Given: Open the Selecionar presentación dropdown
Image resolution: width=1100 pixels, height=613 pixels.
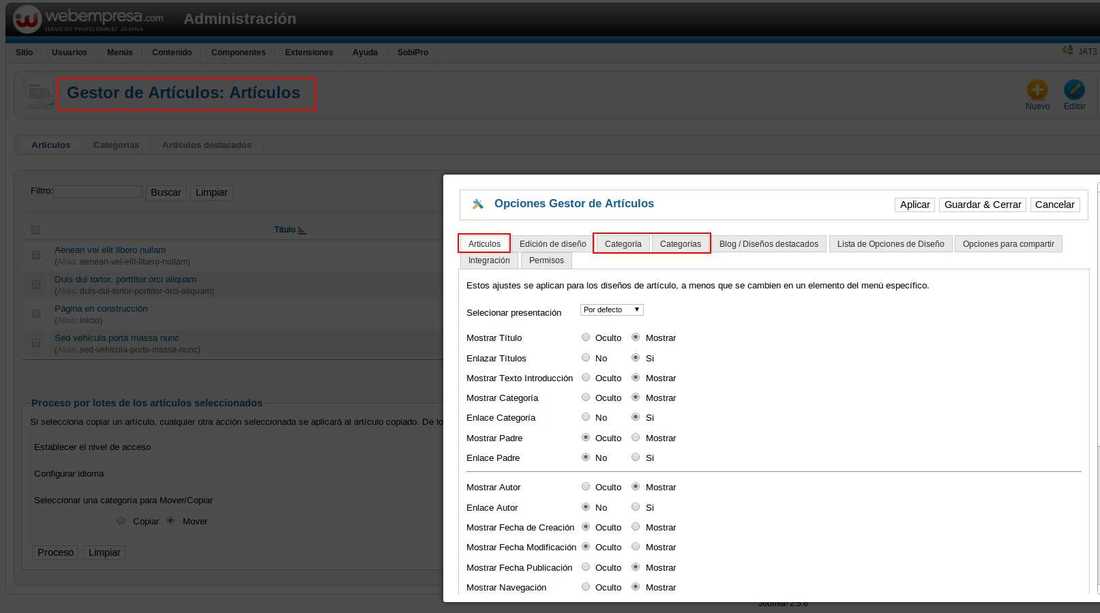Looking at the screenshot, I should [612, 310].
